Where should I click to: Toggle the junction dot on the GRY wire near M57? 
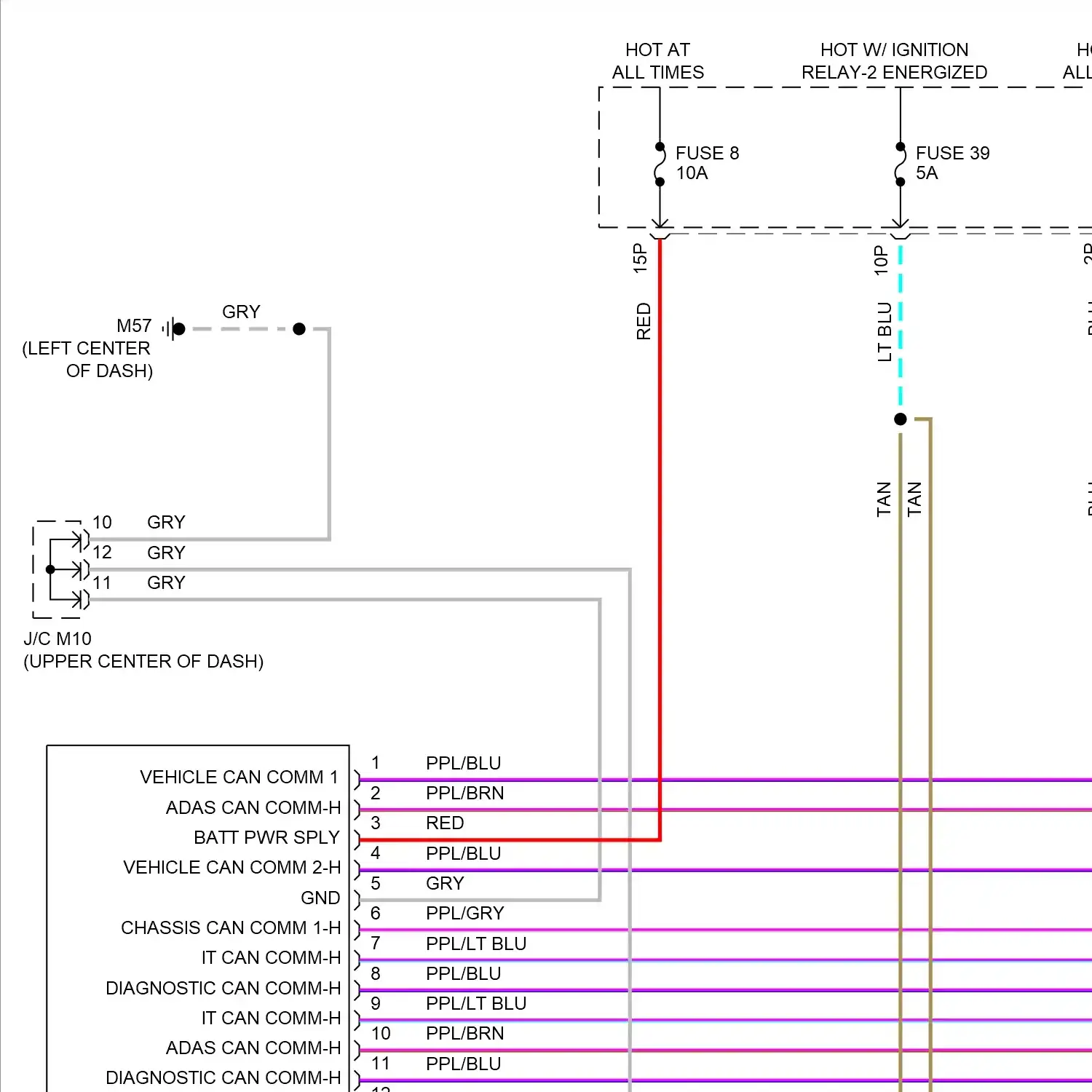pos(299,329)
